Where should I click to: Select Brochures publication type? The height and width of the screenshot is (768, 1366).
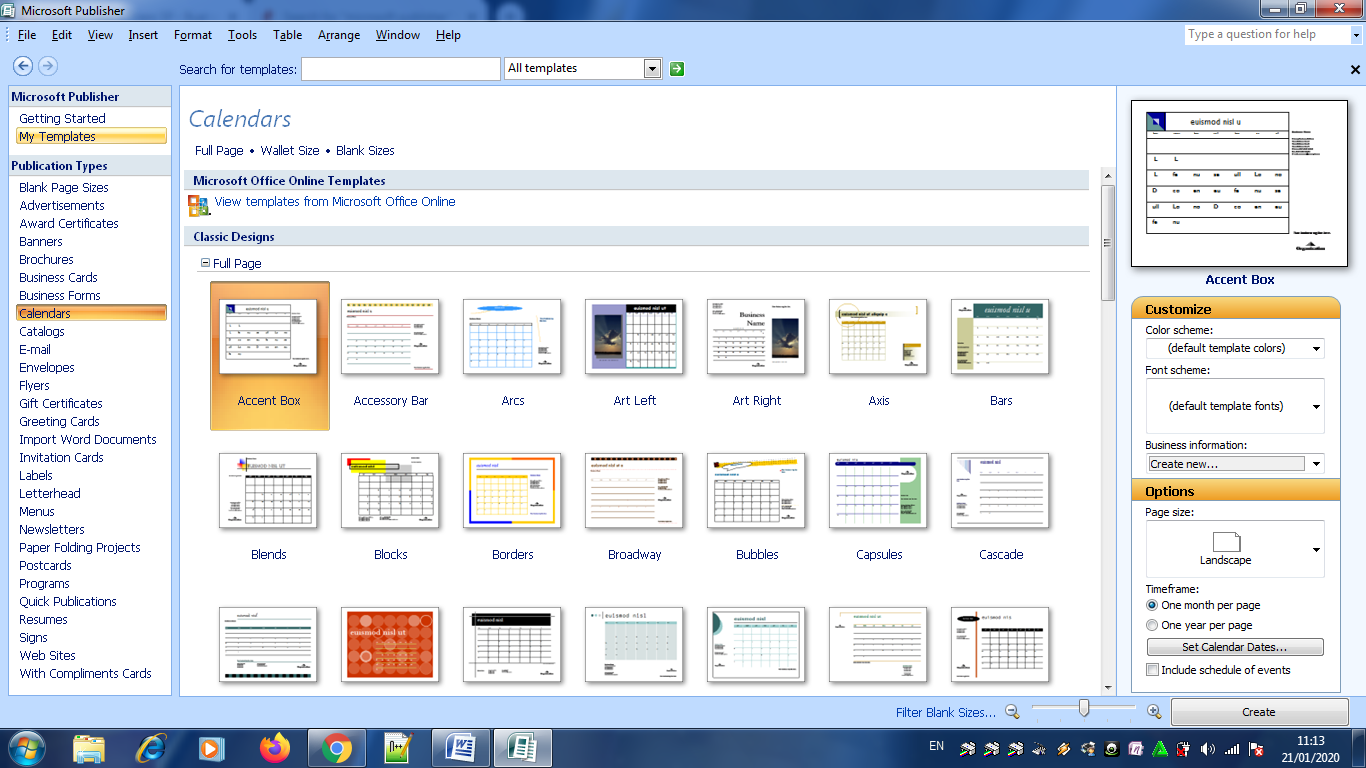46,260
